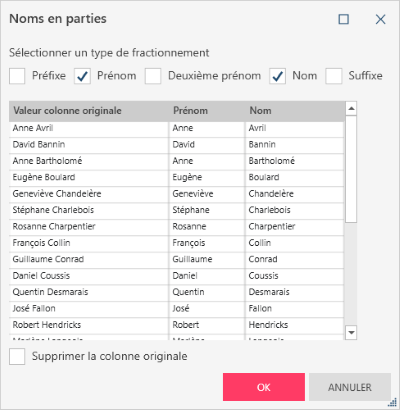
Task: Click the scrollbar up arrow
Action: point(351,109)
